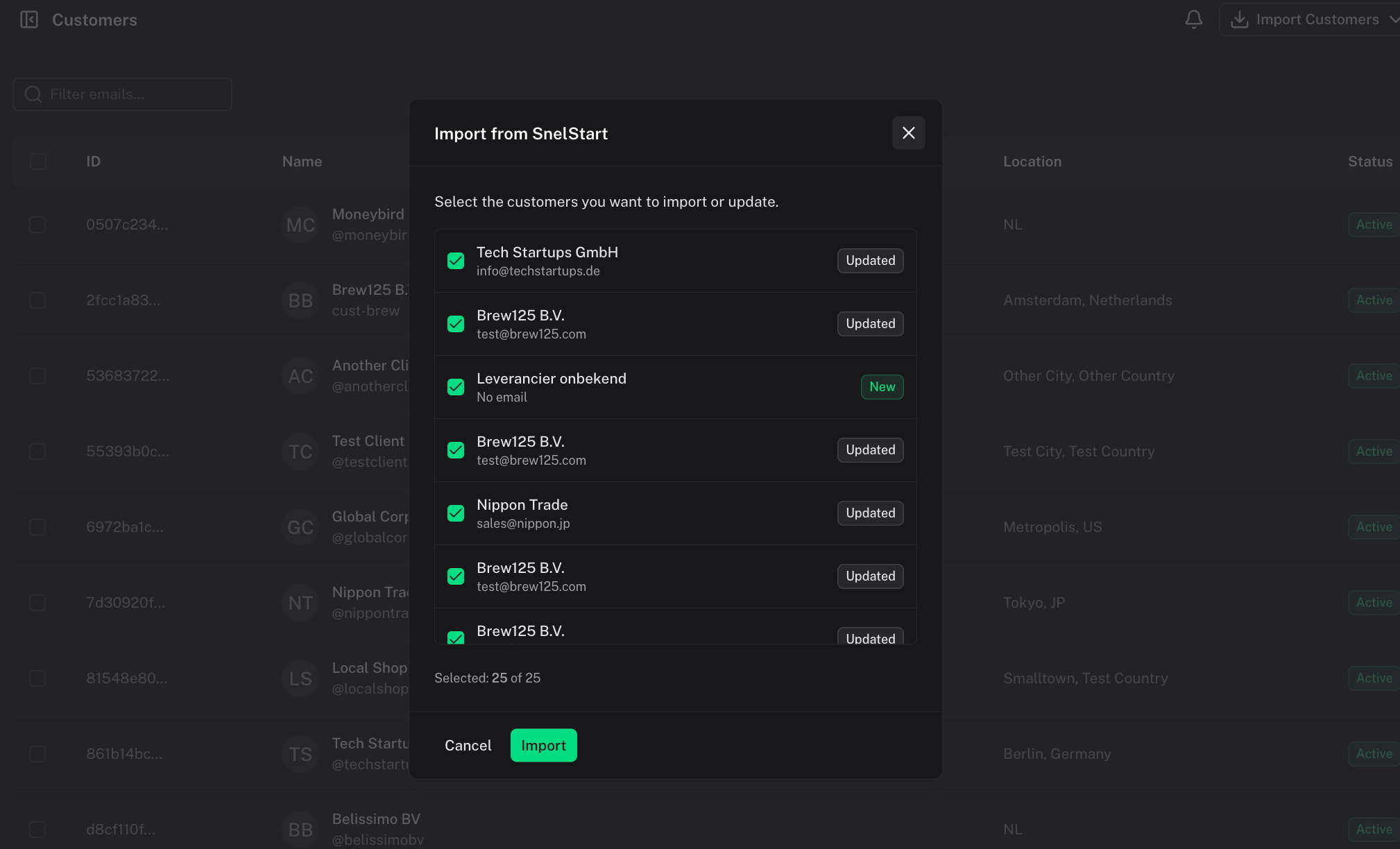Click the MC avatar for Moneybird
The image size is (1400, 849).
point(300,225)
